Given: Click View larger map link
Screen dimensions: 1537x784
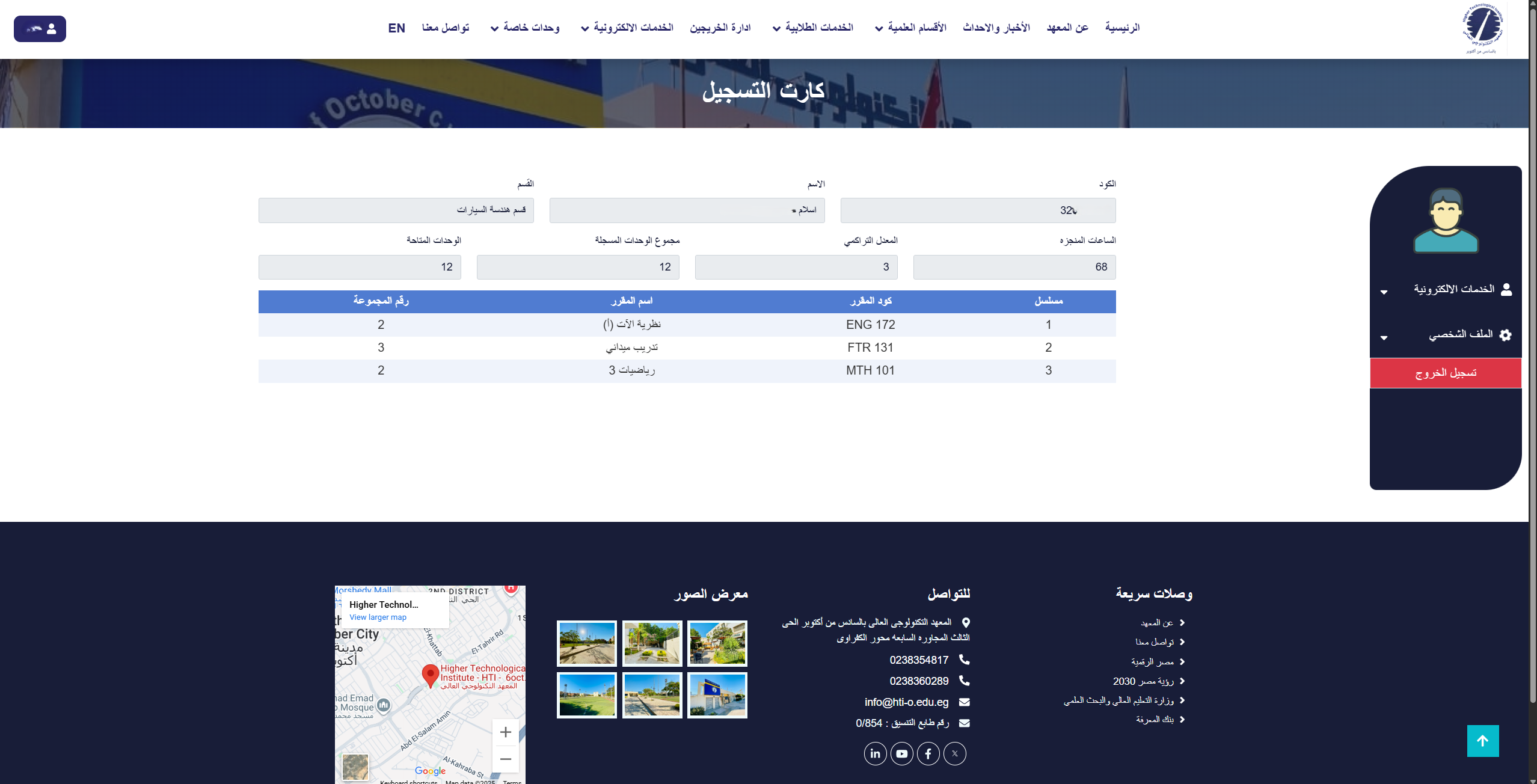Looking at the screenshot, I should click(x=378, y=617).
